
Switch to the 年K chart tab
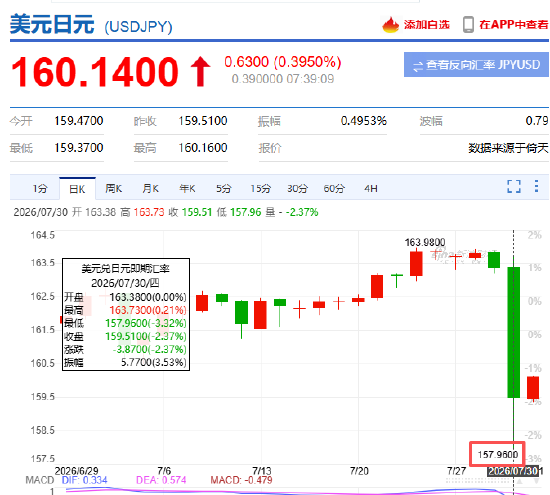pyautogui.click(x=187, y=189)
